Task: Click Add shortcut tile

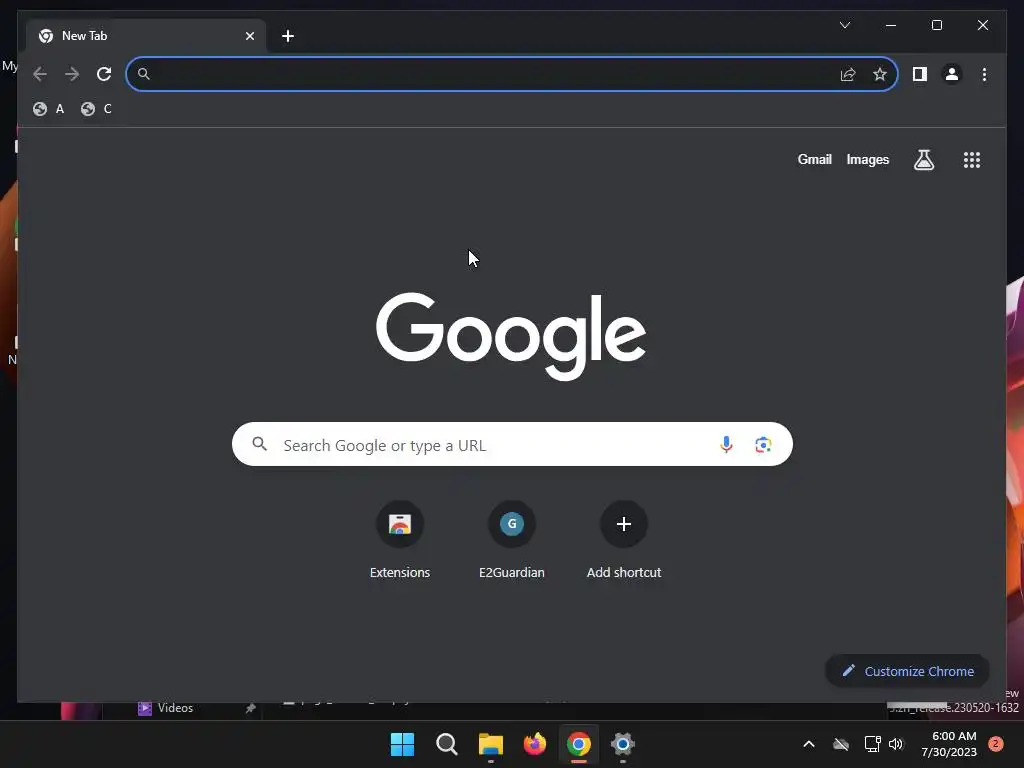Action: coord(624,540)
